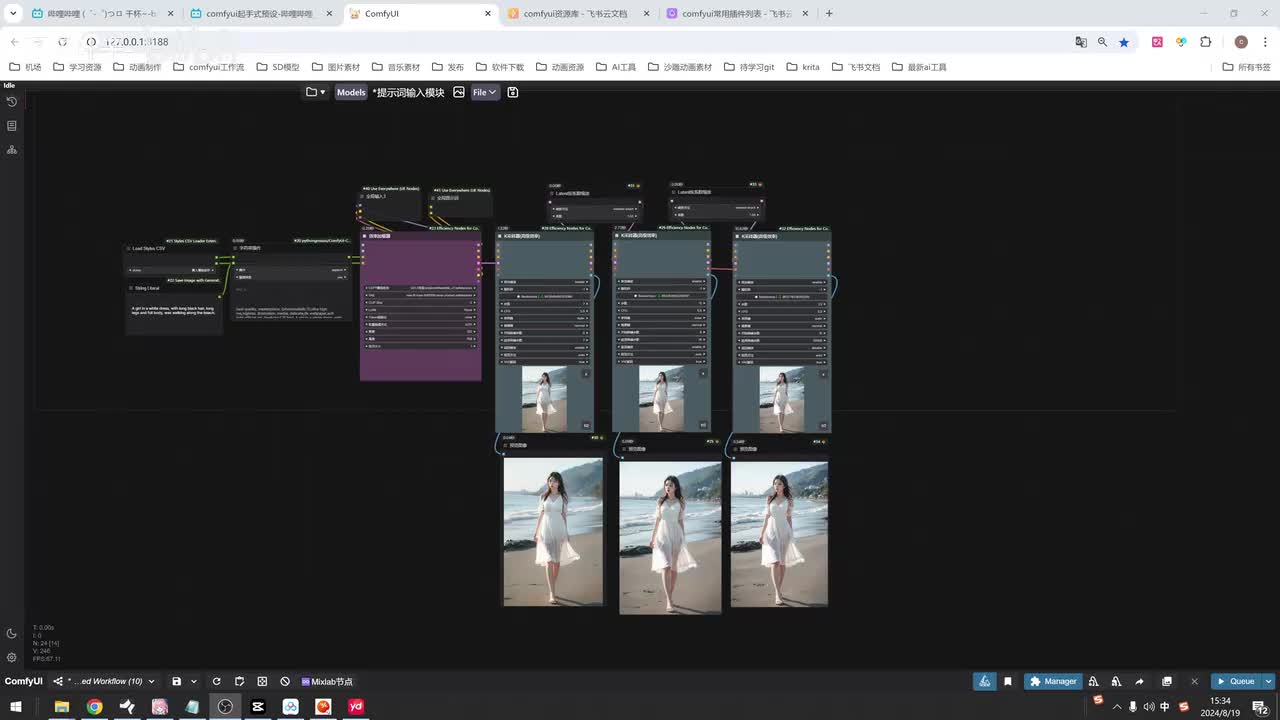Click the positive prompt text box
The image size is (1280, 720).
click(174, 313)
